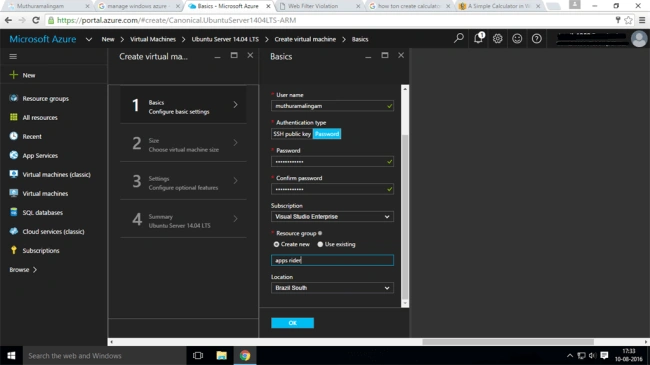This screenshot has width=650, height=365.
Task: Open step 1 Basics
Action: [183, 105]
